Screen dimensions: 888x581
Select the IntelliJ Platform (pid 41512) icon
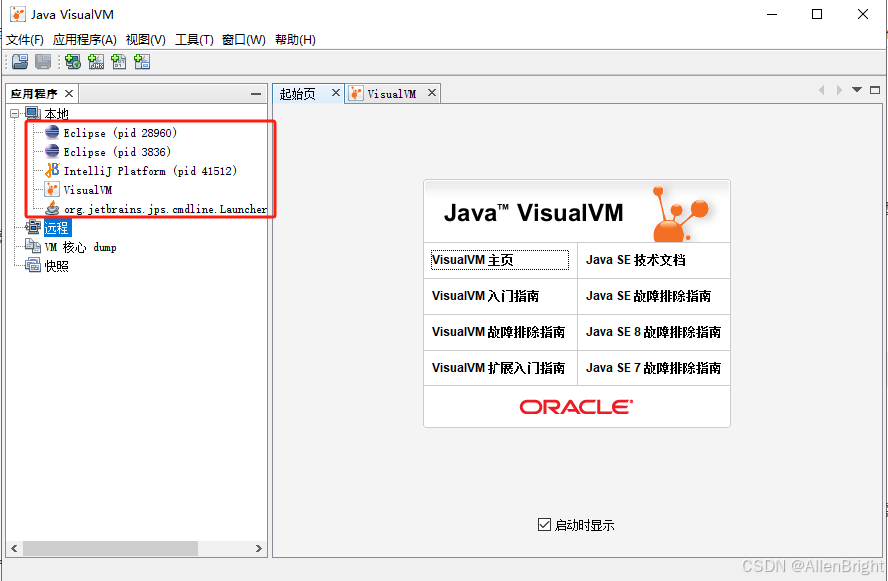pos(52,170)
